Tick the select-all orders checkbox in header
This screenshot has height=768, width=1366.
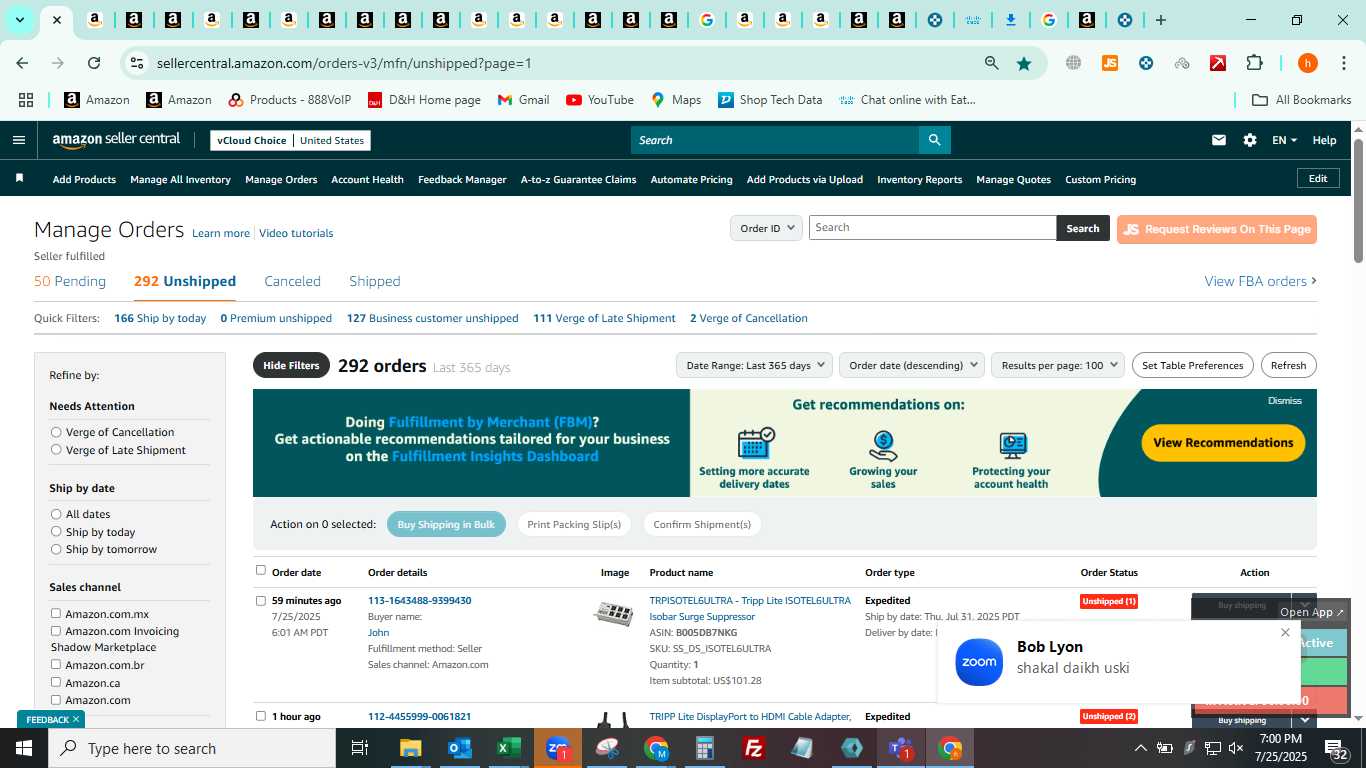(261, 570)
